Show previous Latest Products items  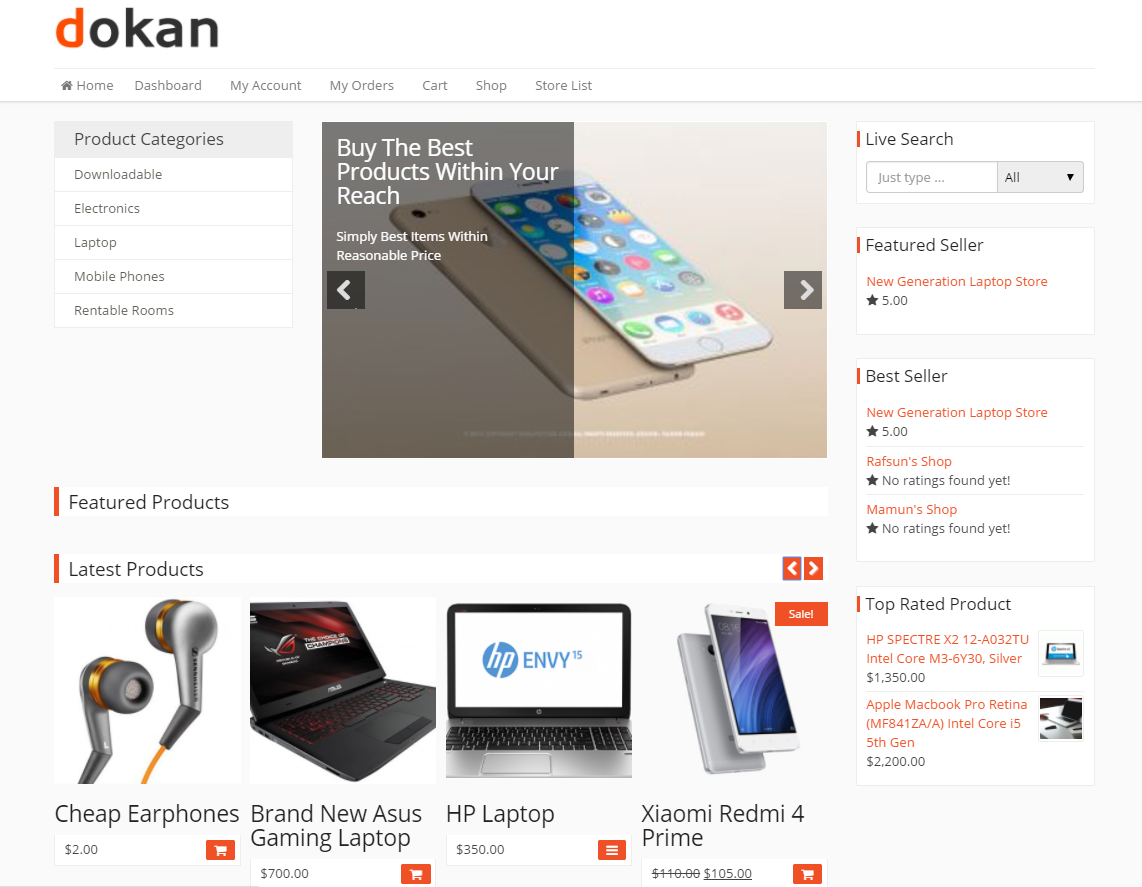(x=792, y=568)
